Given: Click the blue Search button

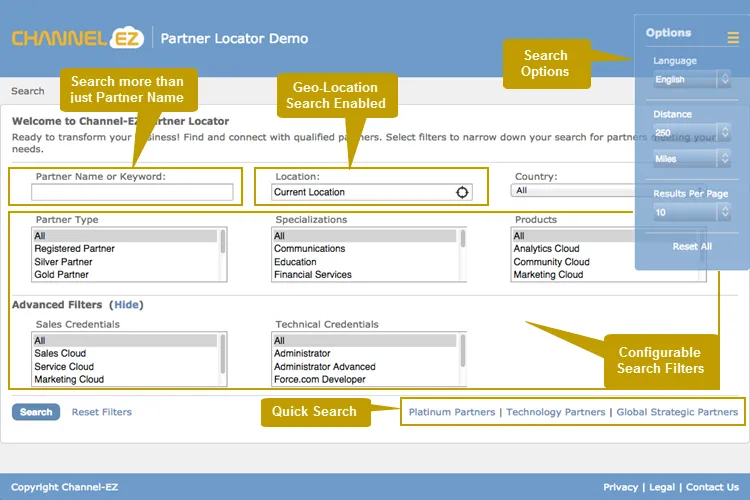Looking at the screenshot, I should click(36, 412).
